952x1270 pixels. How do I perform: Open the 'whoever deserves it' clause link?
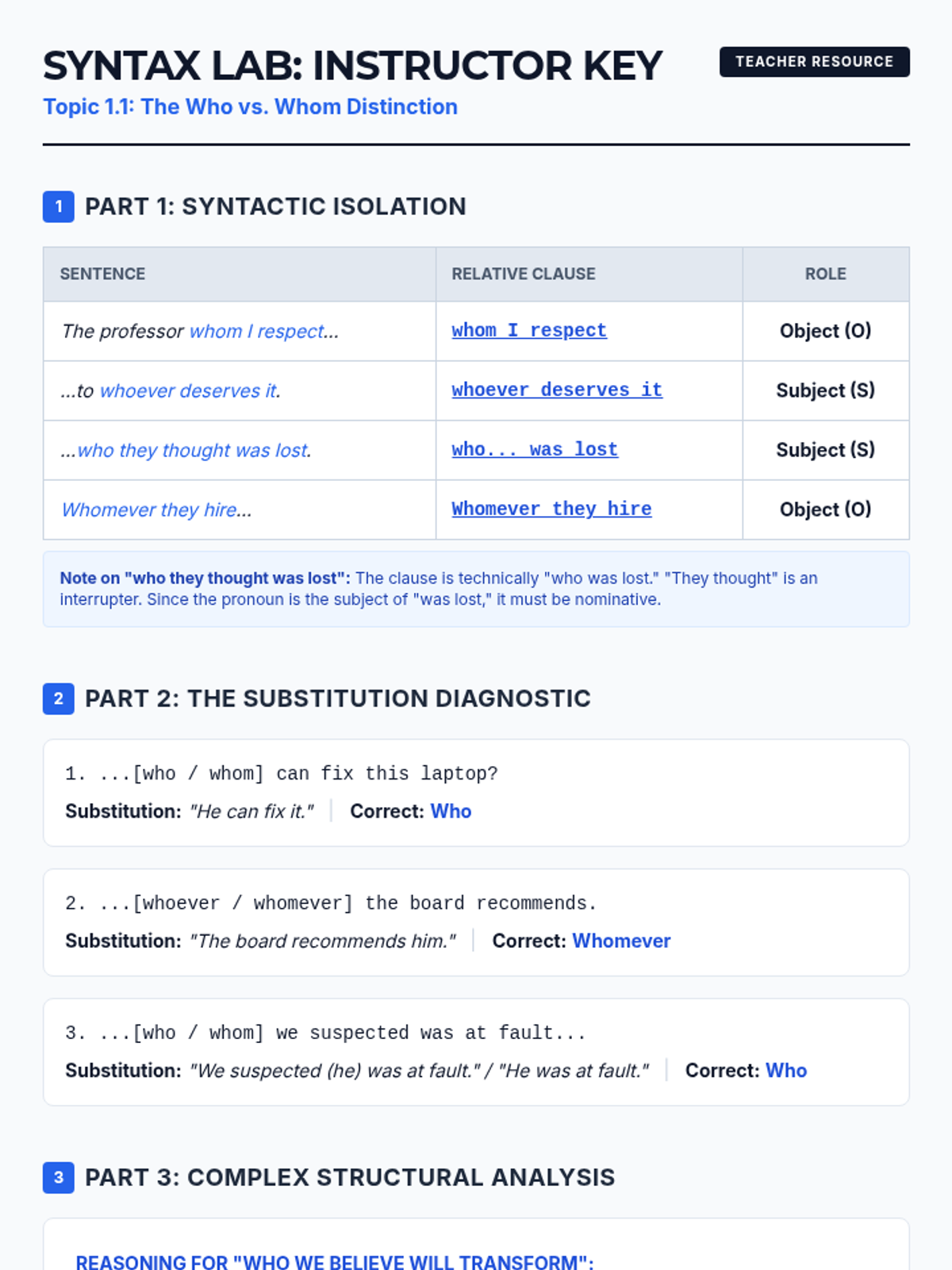pyautogui.click(x=556, y=390)
